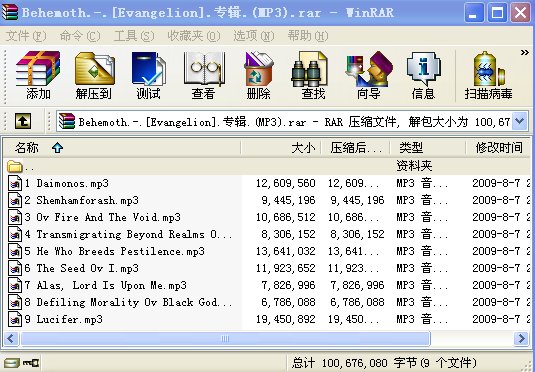The height and width of the screenshot is (372, 535).
Task: Open the 选项(N) menu
Action: tap(254, 36)
